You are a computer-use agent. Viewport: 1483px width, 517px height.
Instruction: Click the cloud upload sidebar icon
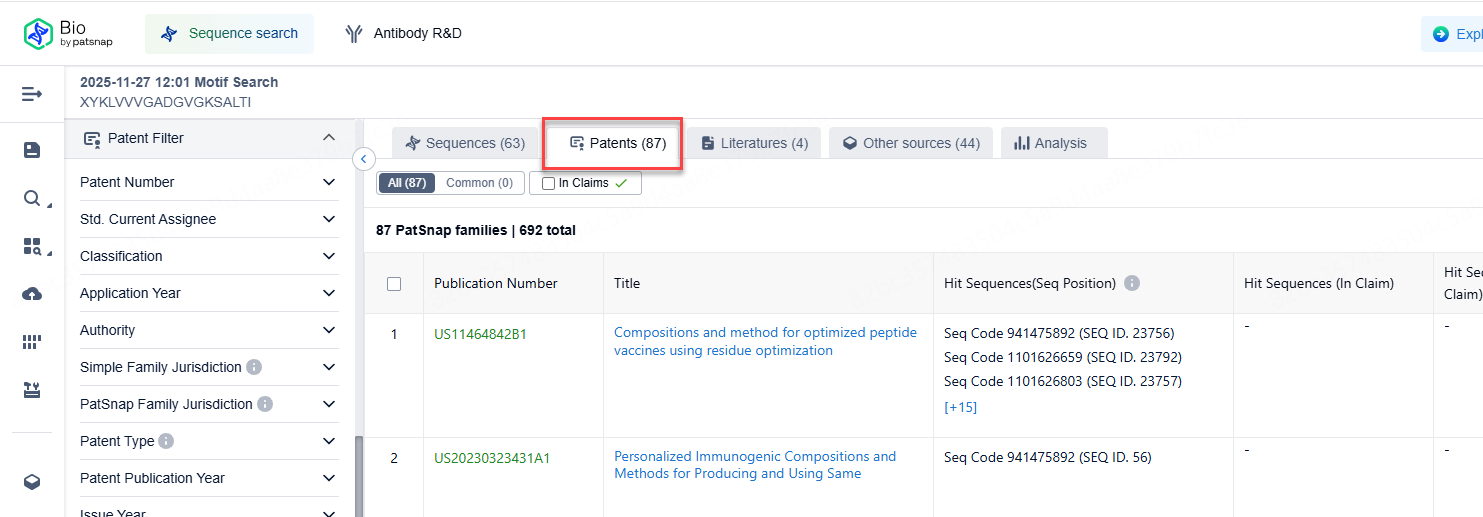coord(32,294)
